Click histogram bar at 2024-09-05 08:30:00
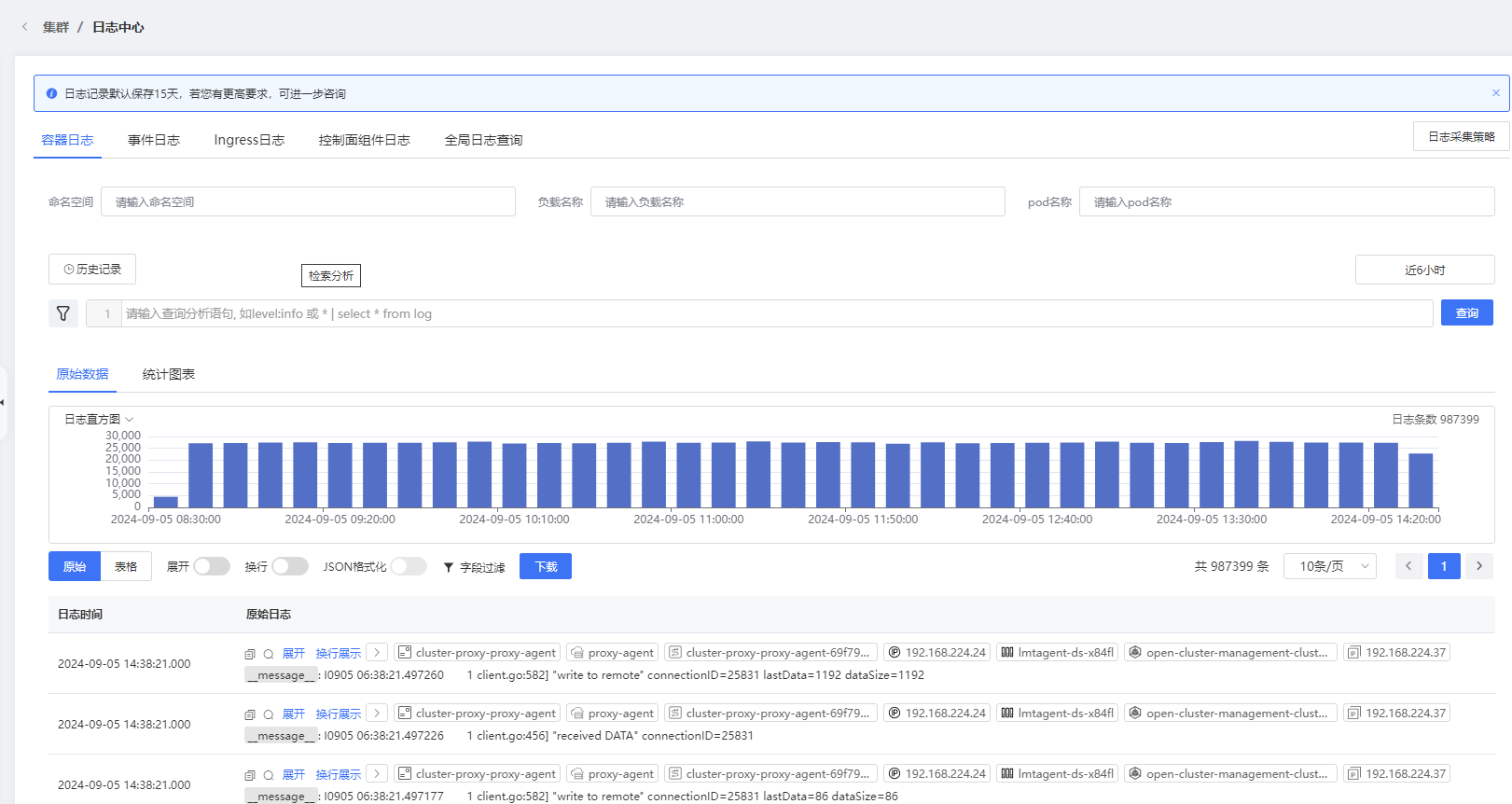1512x804 pixels. (165, 502)
